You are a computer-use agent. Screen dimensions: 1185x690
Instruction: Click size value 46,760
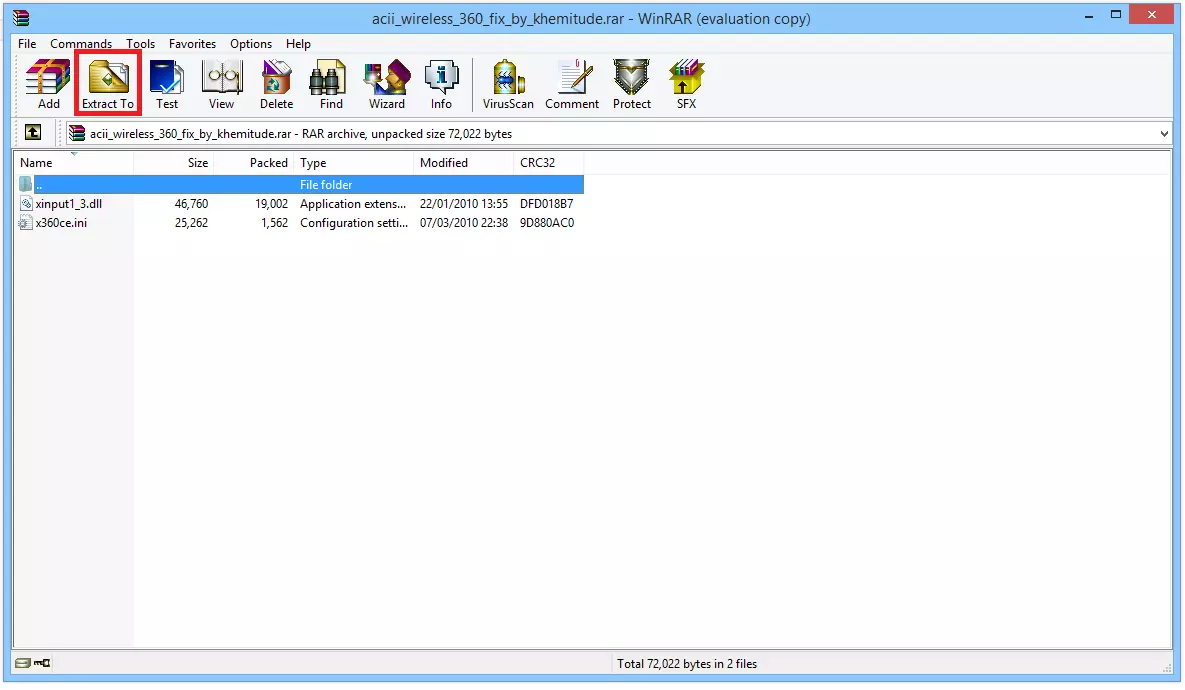coord(191,203)
